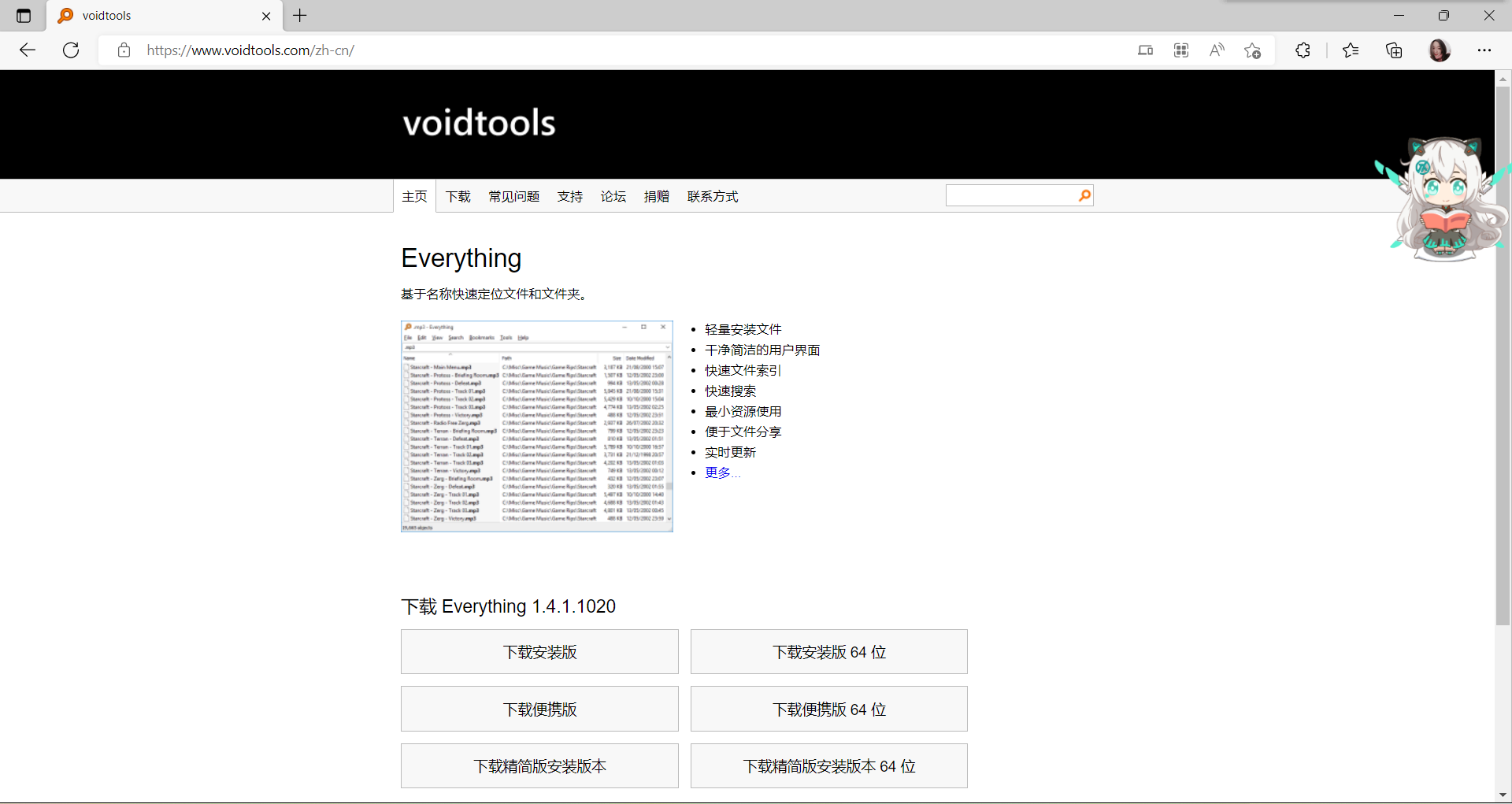
Task: Open the Collections icon
Action: pyautogui.click(x=1394, y=50)
